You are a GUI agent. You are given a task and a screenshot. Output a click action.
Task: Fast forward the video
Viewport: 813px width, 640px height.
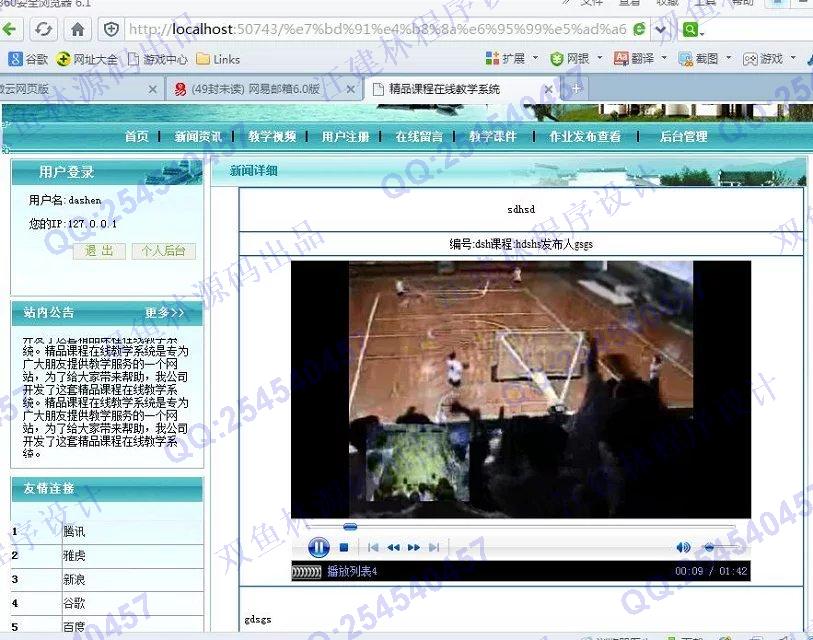coord(414,547)
